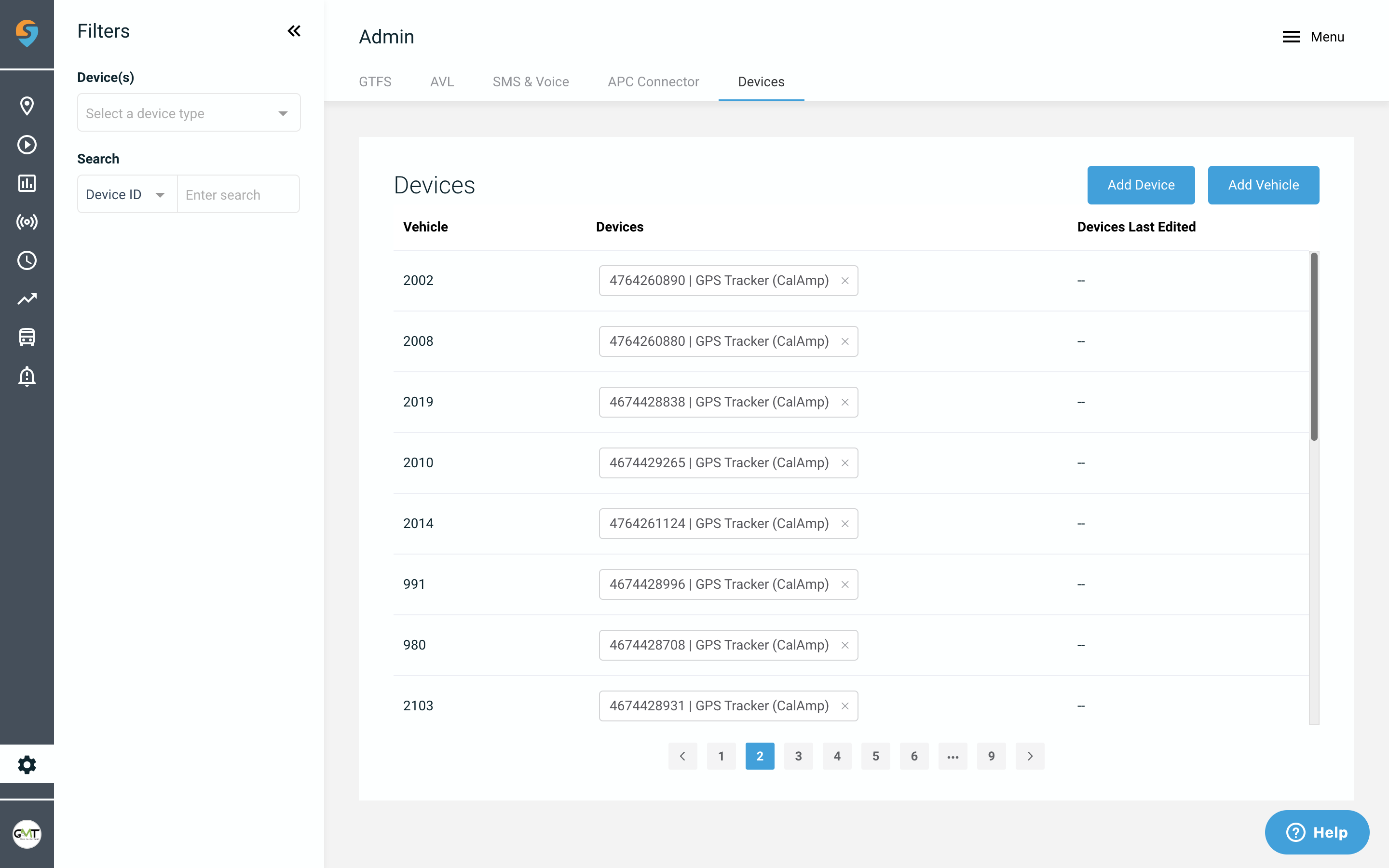Click the alerts bell sidebar icon
This screenshot has height=868, width=1389.
(x=27, y=376)
